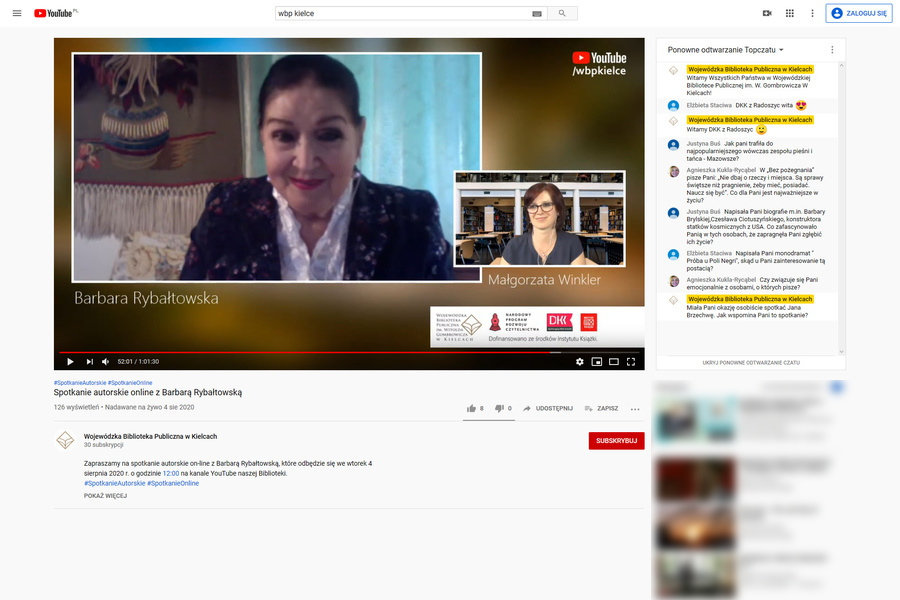Click the video title 'Spotkanie autorskie online z Barbarą Rybałtowską'
This screenshot has width=900, height=600.
click(148, 393)
